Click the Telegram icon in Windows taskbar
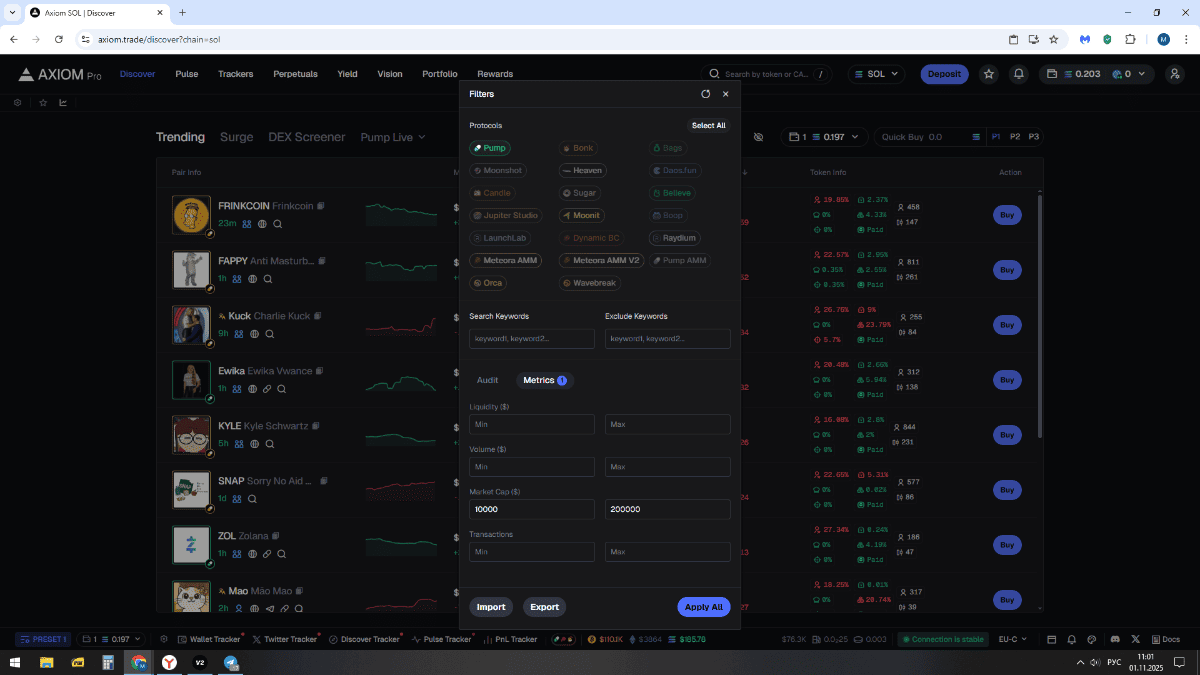The height and width of the screenshot is (675, 1200). [231, 662]
